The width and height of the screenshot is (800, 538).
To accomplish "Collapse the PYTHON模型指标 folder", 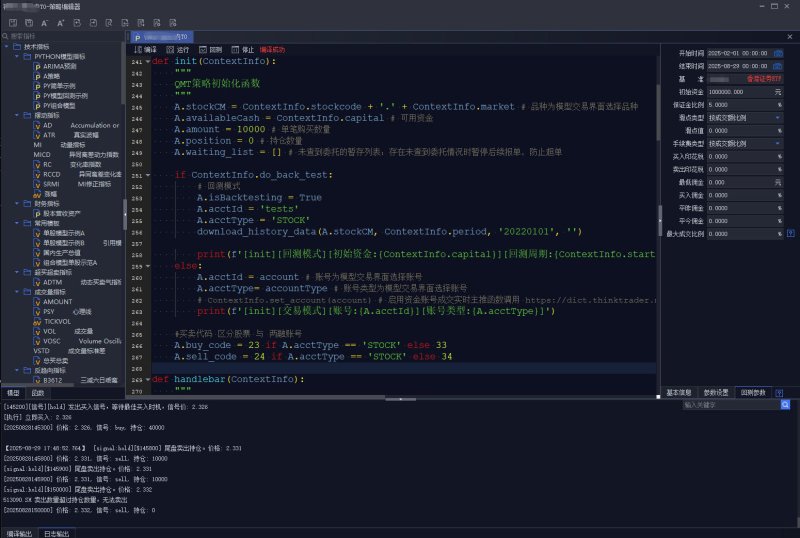I will coord(17,56).
